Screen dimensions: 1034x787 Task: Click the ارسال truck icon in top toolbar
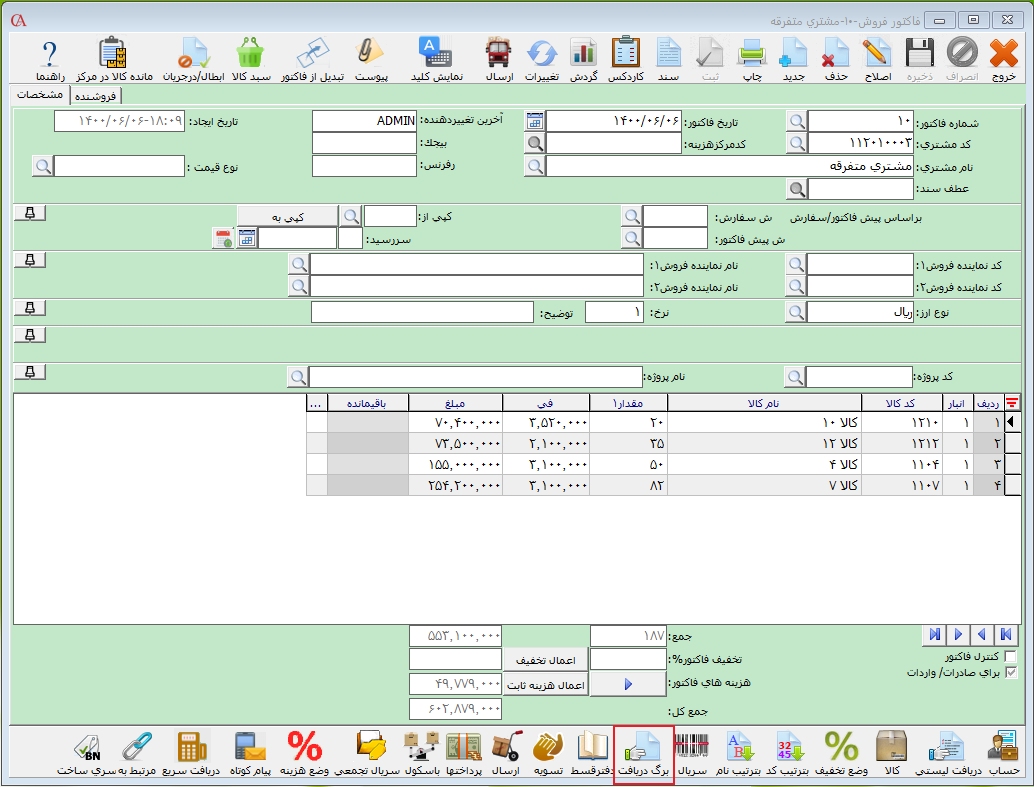point(498,58)
